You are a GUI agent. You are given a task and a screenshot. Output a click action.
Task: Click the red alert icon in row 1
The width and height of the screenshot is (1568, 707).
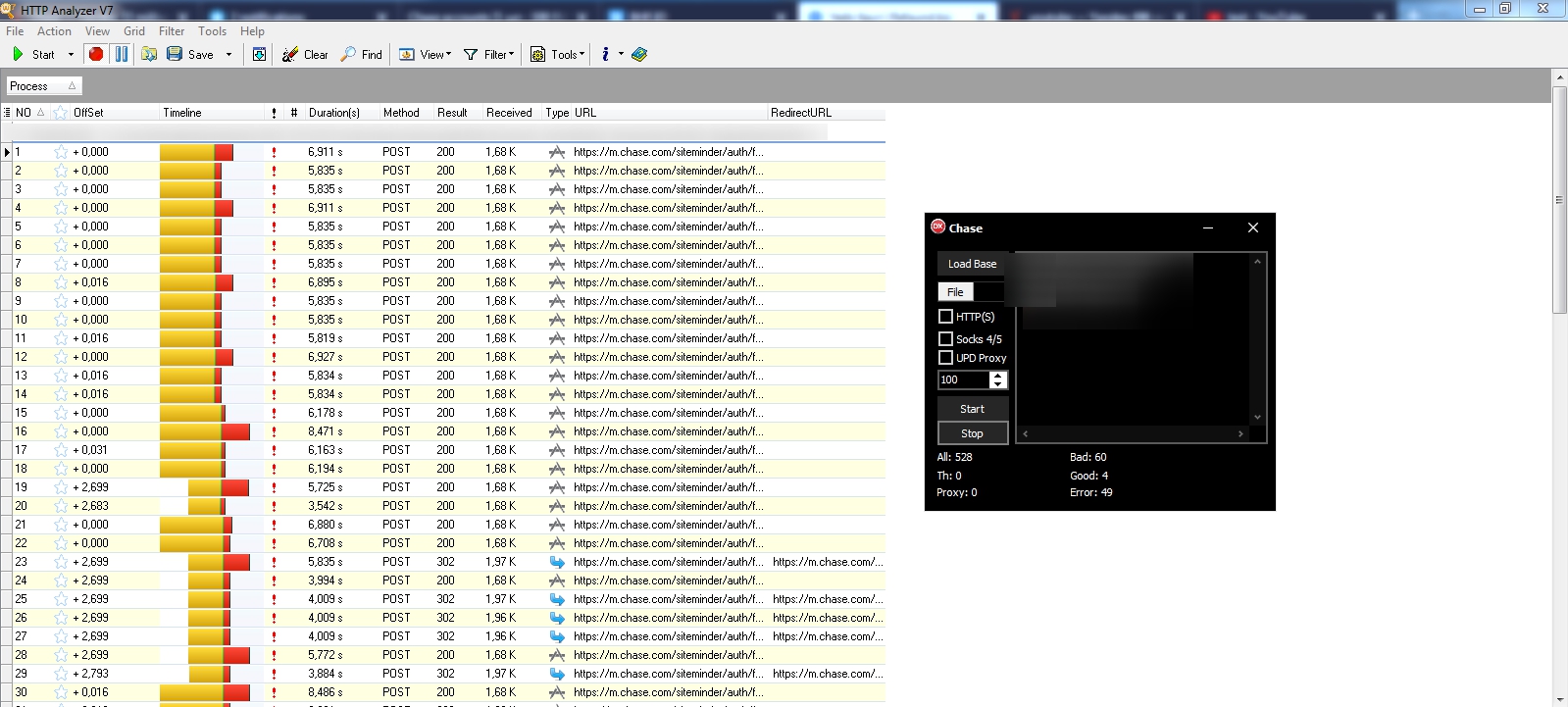(x=274, y=152)
